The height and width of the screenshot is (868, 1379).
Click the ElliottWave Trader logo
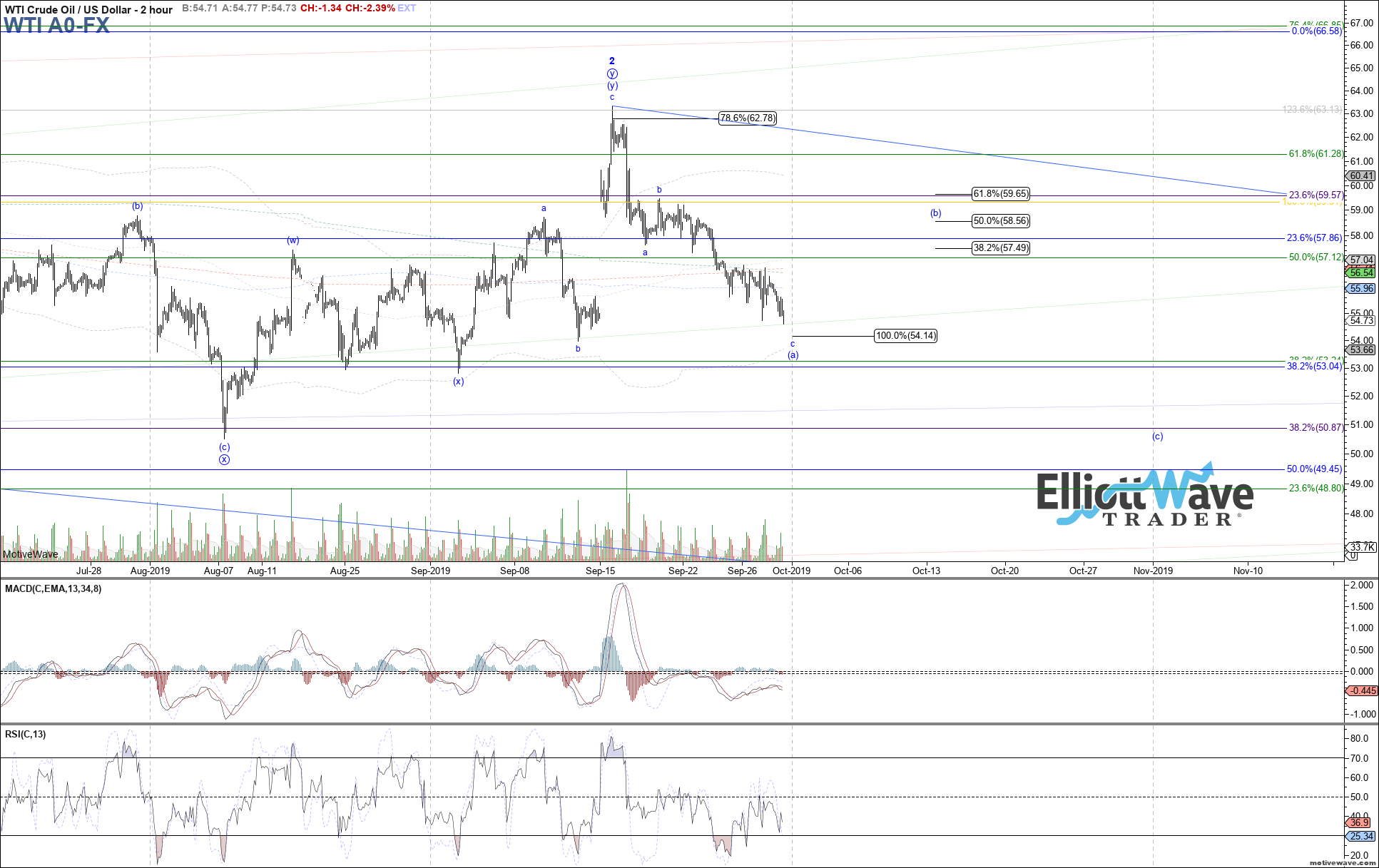1144,496
